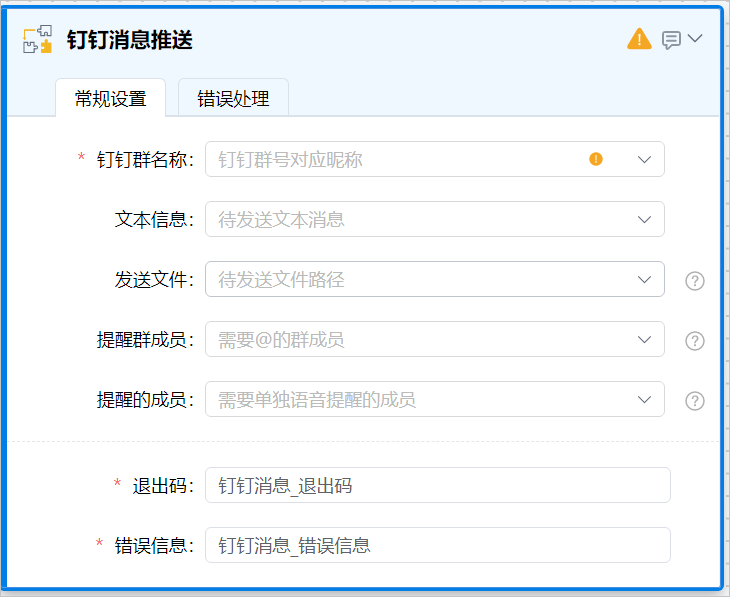Click the 文本信息 label
730x597 pixels.
(154, 220)
